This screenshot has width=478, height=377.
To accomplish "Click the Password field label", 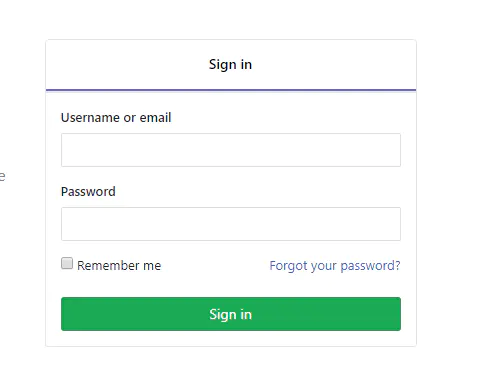I will [x=88, y=192].
